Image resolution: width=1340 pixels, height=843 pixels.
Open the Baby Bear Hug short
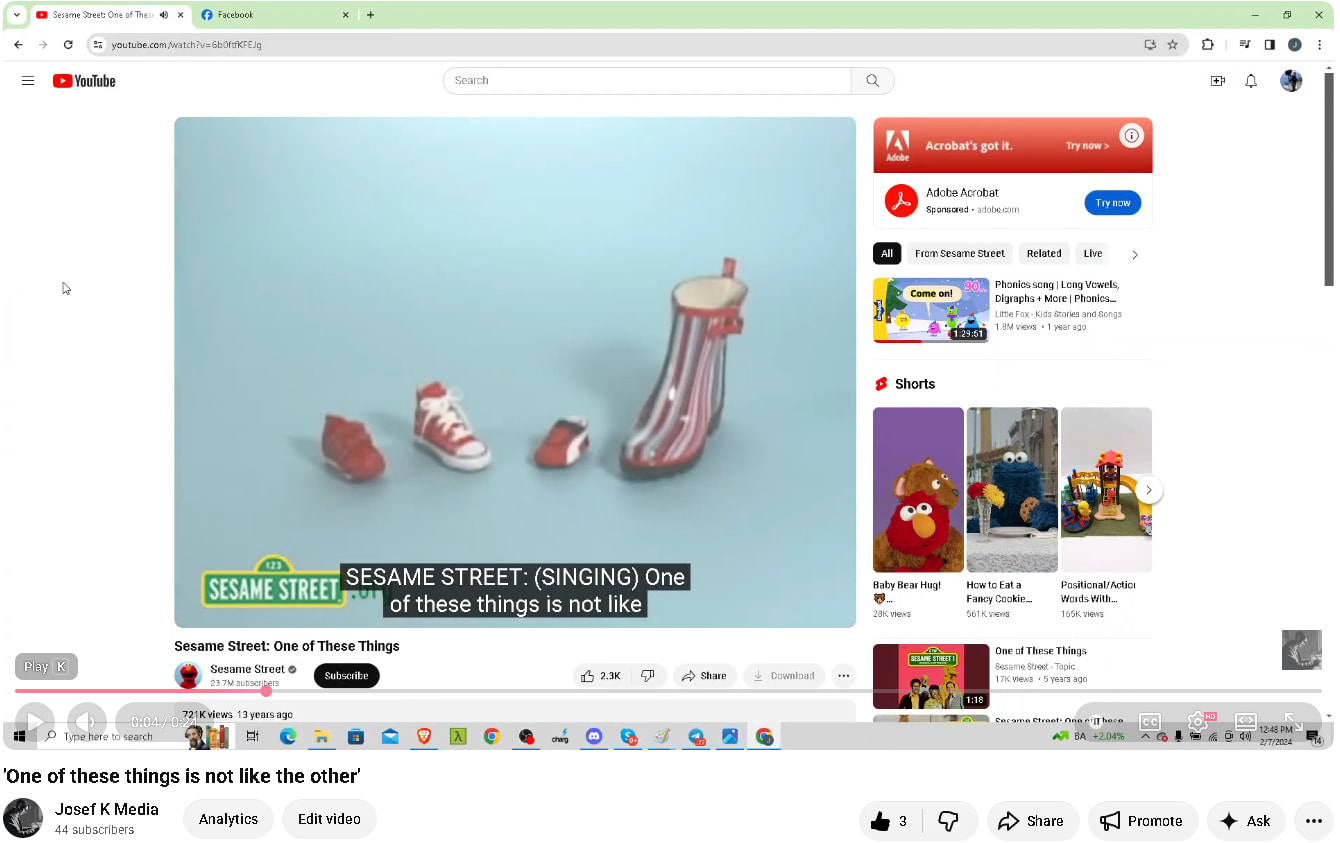click(918, 490)
